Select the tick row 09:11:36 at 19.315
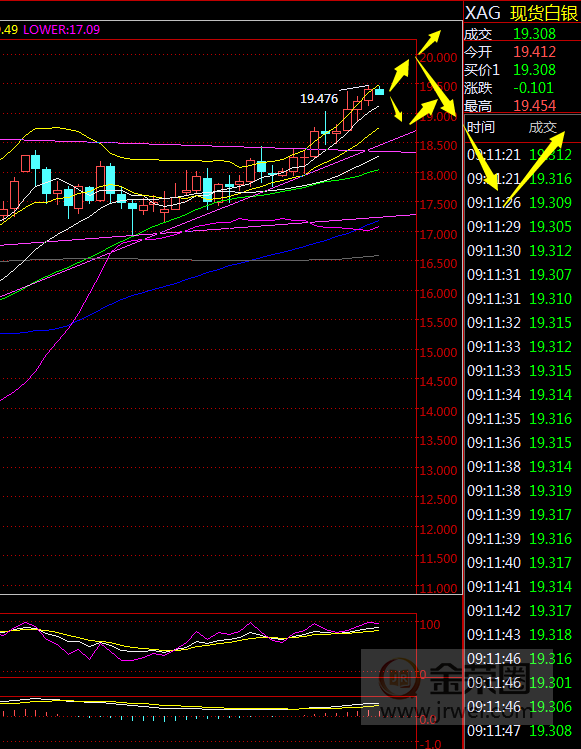 [x=519, y=442]
